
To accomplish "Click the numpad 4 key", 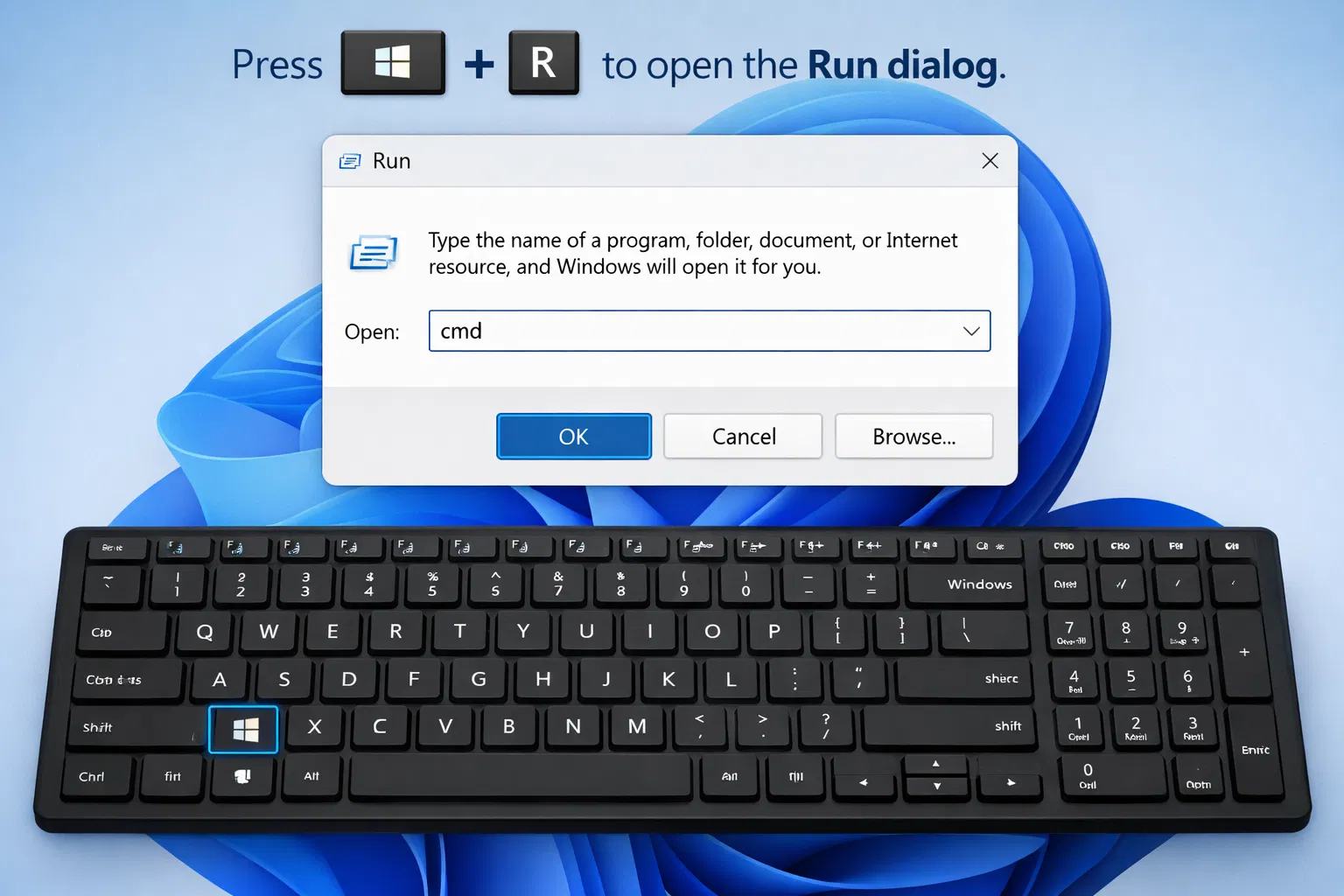I will tap(1074, 680).
